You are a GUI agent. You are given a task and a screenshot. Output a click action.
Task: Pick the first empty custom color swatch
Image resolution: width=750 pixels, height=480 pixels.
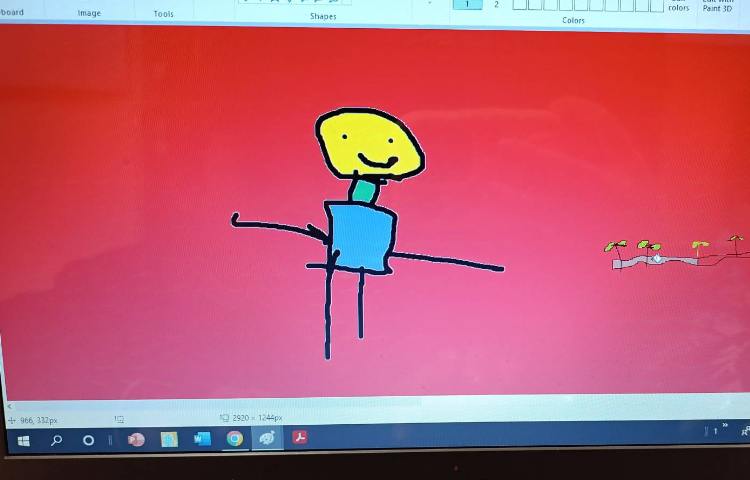pos(520,5)
